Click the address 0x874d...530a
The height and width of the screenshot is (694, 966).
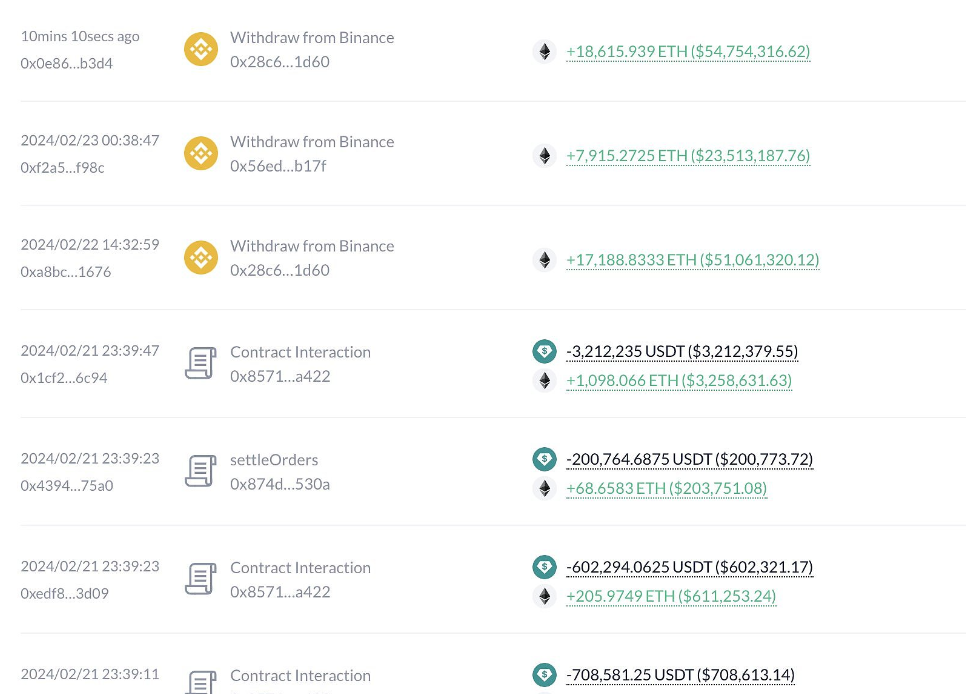click(x=279, y=483)
